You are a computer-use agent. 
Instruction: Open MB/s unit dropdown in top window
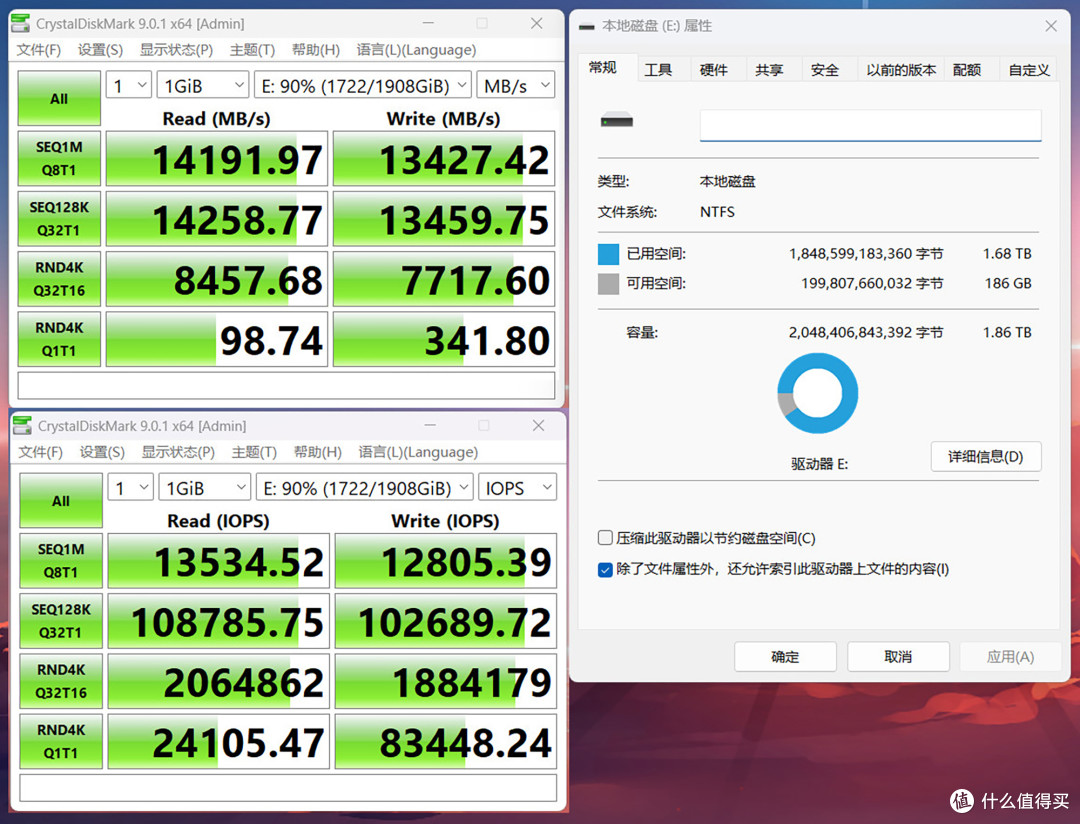point(516,85)
